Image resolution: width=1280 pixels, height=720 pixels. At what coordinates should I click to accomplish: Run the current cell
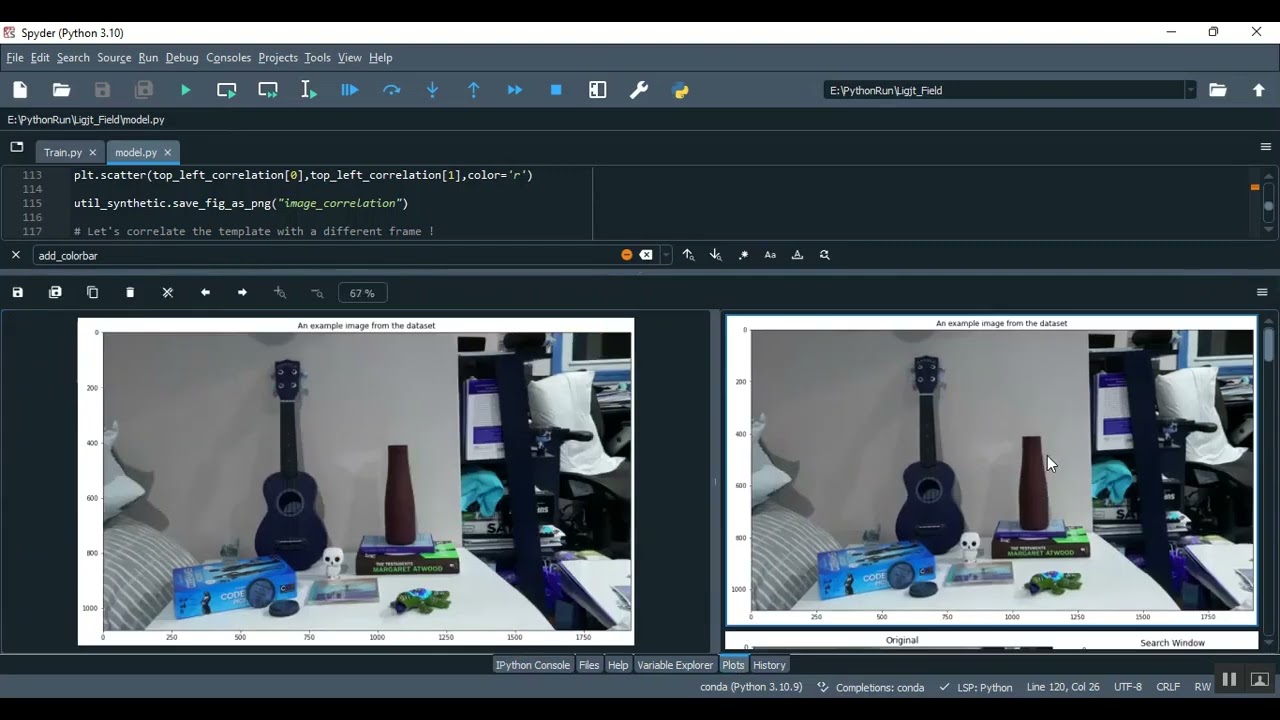pos(227,90)
